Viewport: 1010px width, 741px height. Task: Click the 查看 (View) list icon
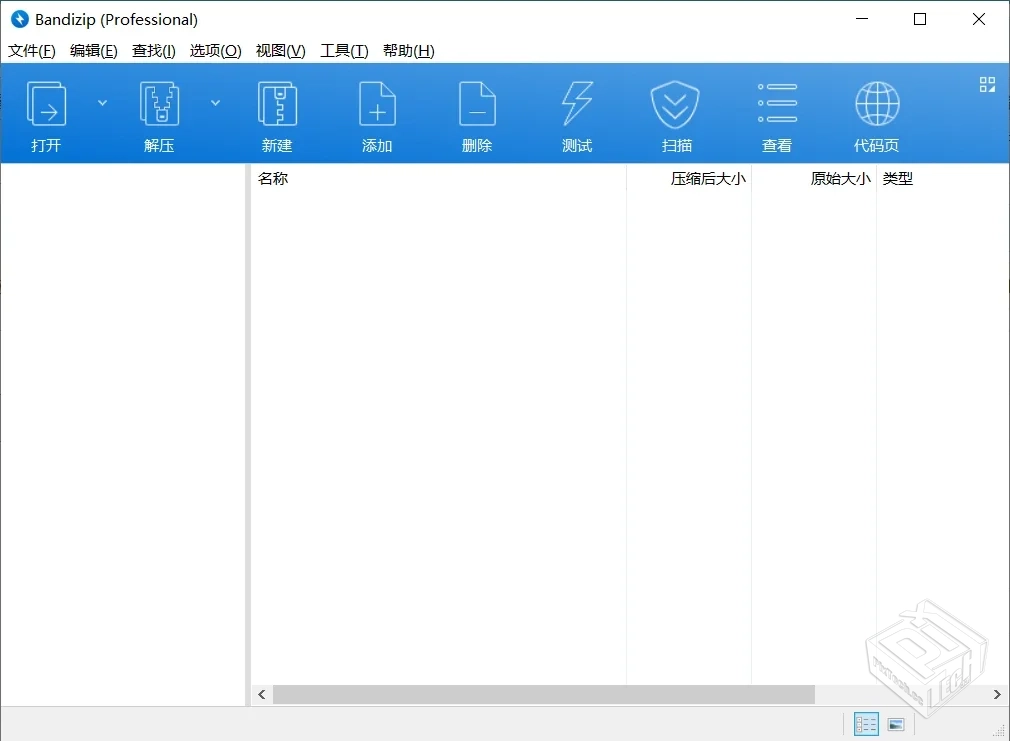777,105
